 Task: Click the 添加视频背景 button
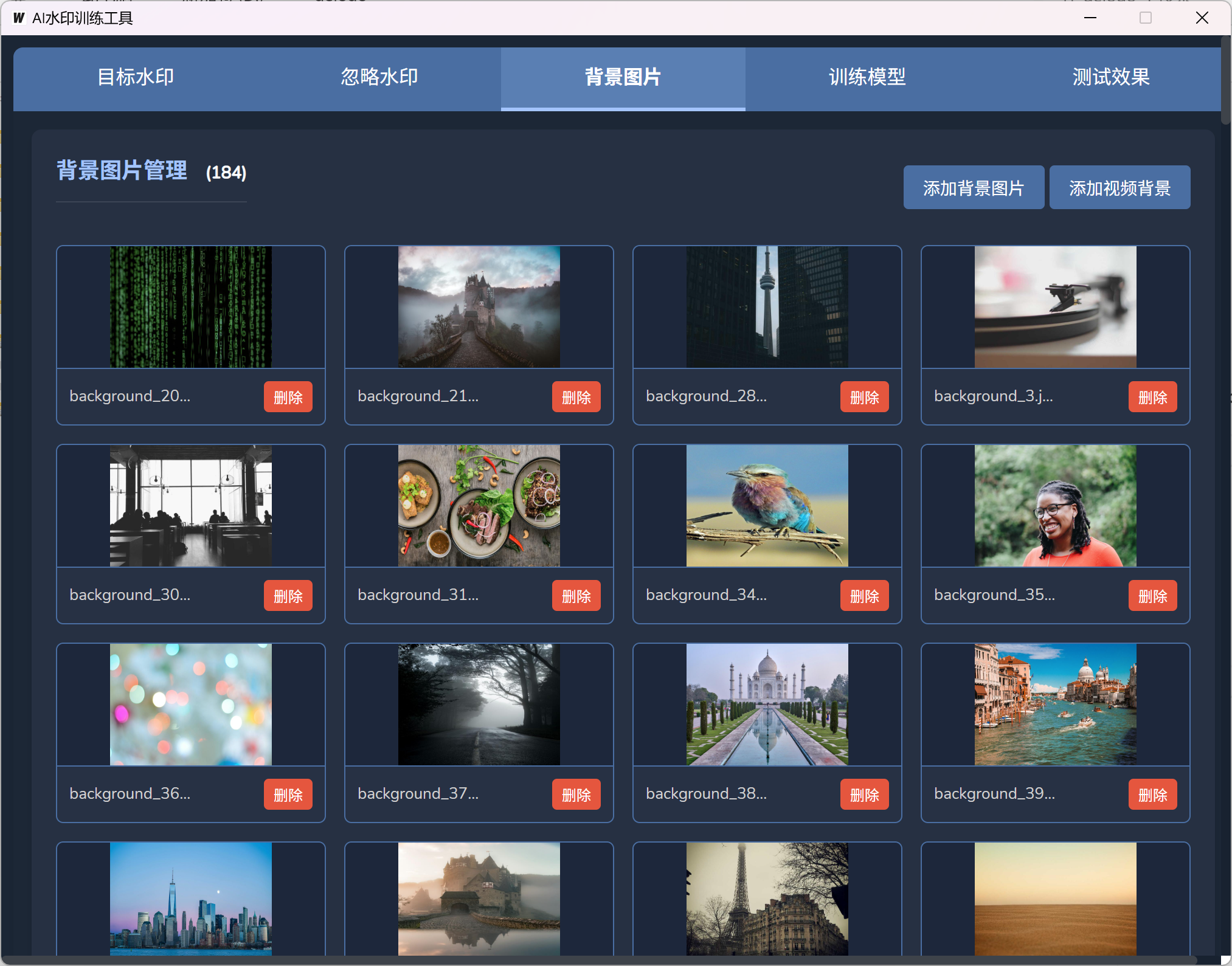1120,188
